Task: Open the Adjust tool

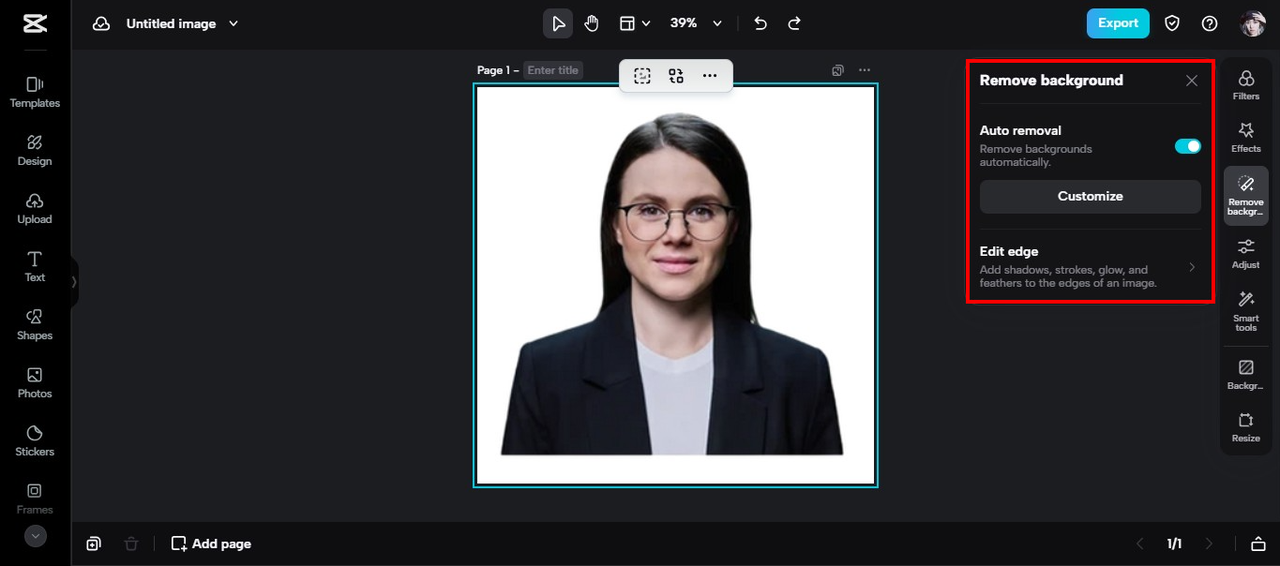Action: pos(1246,253)
